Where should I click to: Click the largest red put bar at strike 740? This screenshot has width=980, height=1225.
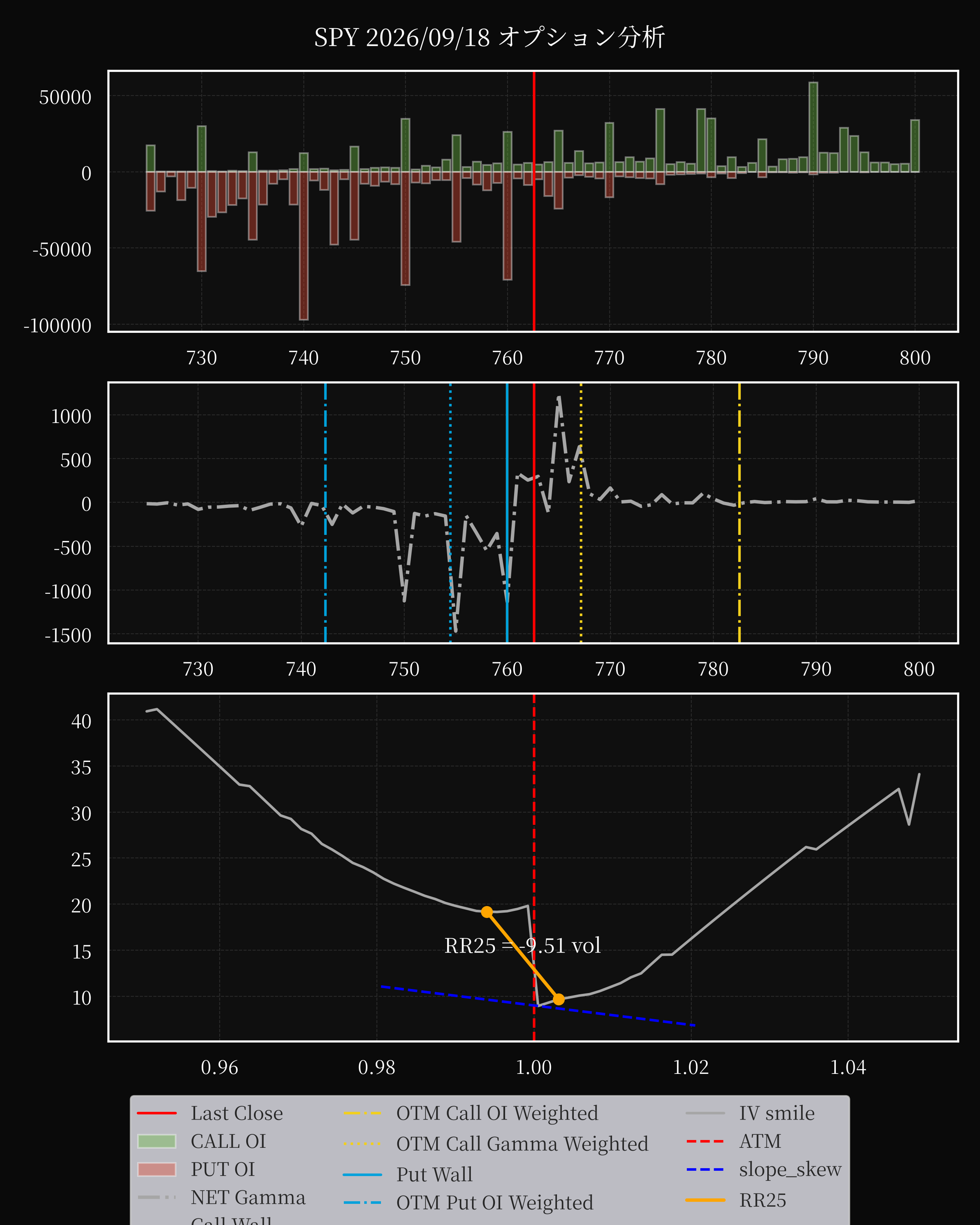tap(303, 245)
